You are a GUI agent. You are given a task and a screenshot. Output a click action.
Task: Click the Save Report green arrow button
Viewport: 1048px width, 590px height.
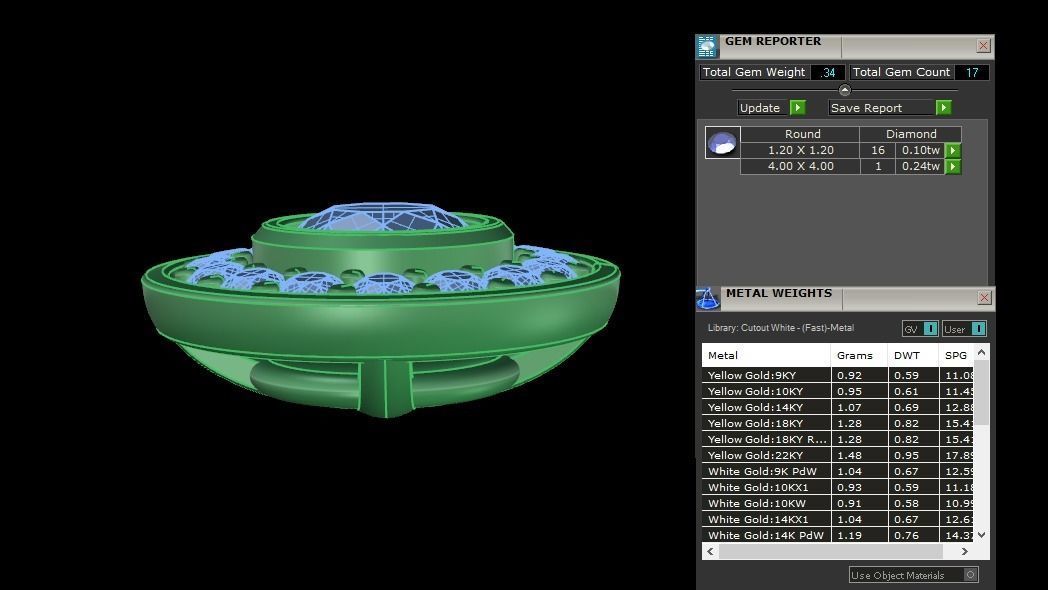pyautogui.click(x=943, y=108)
